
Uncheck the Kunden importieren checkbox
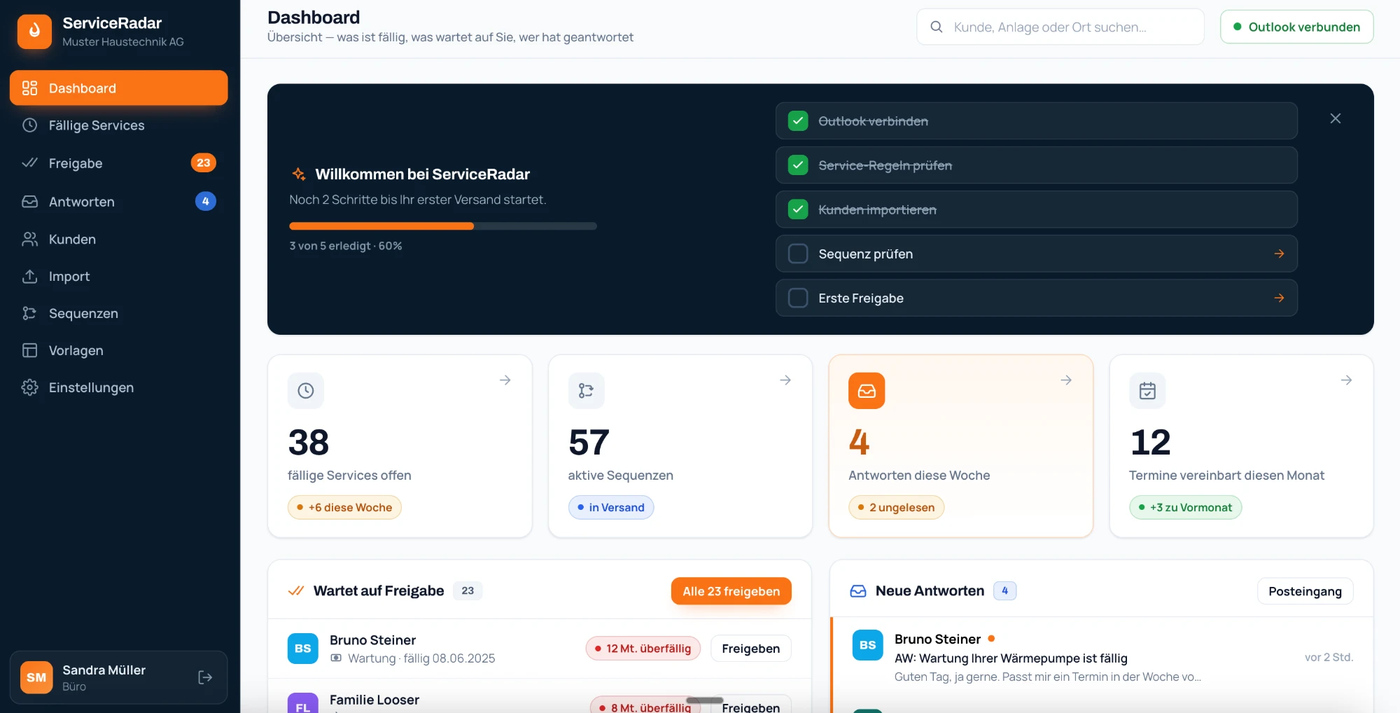tap(798, 209)
